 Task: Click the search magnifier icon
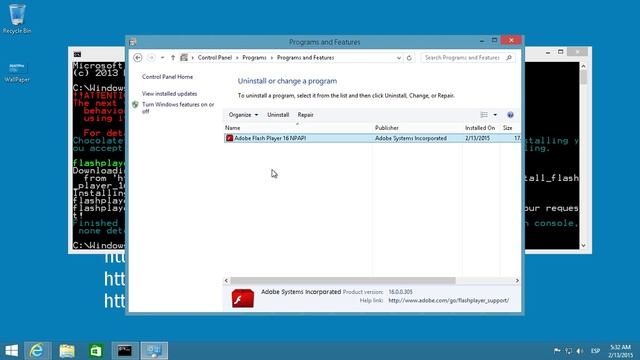click(x=509, y=58)
